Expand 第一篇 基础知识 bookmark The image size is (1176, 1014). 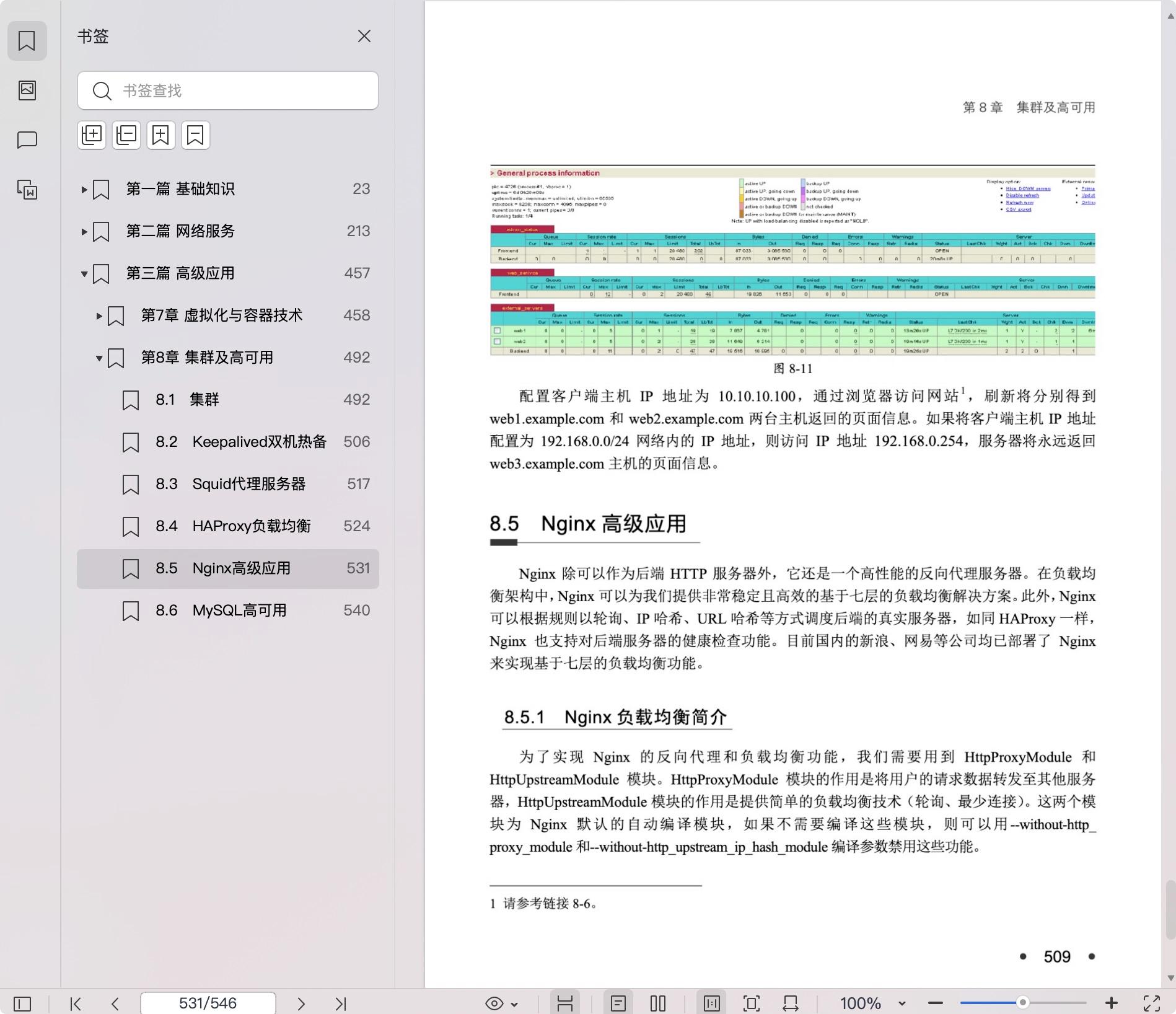(x=84, y=190)
